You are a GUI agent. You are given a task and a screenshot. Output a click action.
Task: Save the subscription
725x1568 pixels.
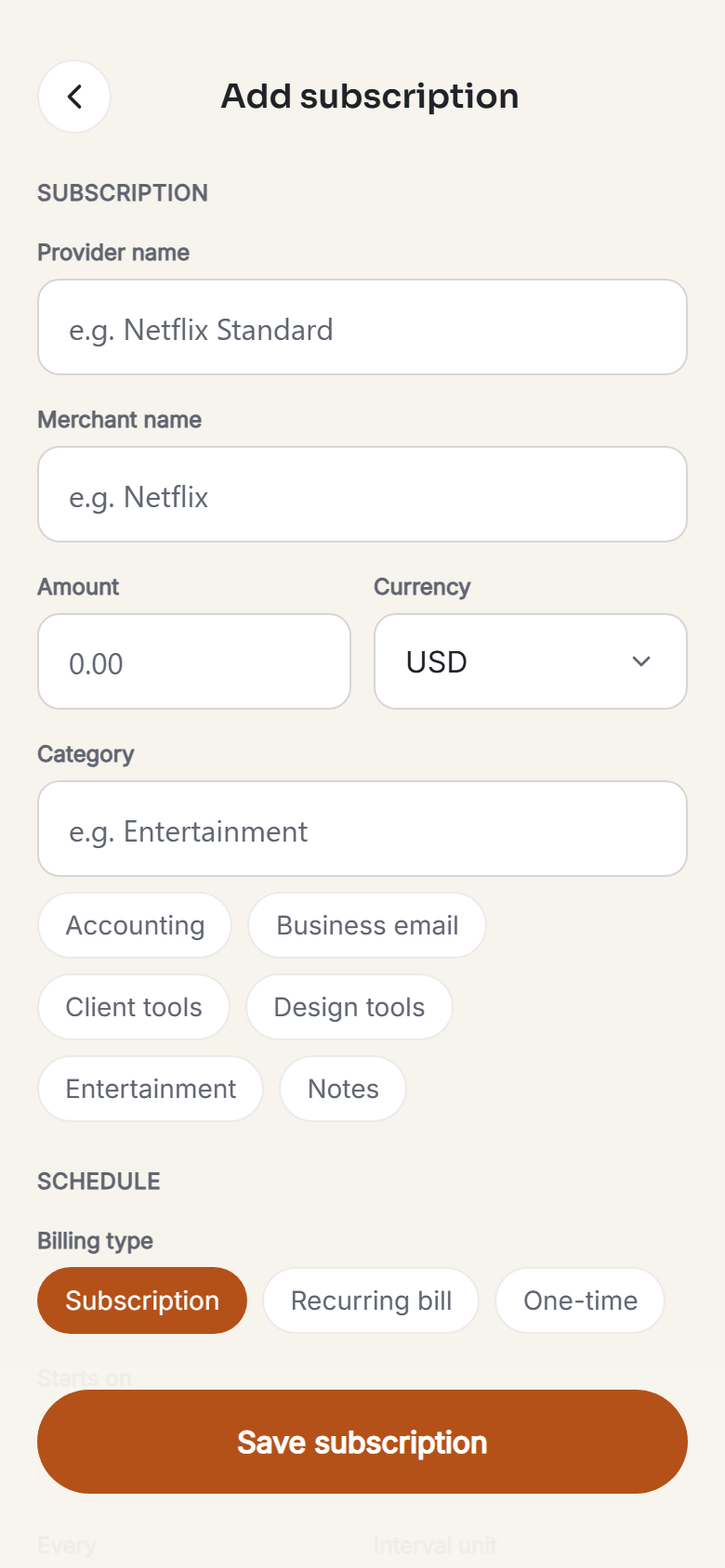pyautogui.click(x=362, y=1442)
